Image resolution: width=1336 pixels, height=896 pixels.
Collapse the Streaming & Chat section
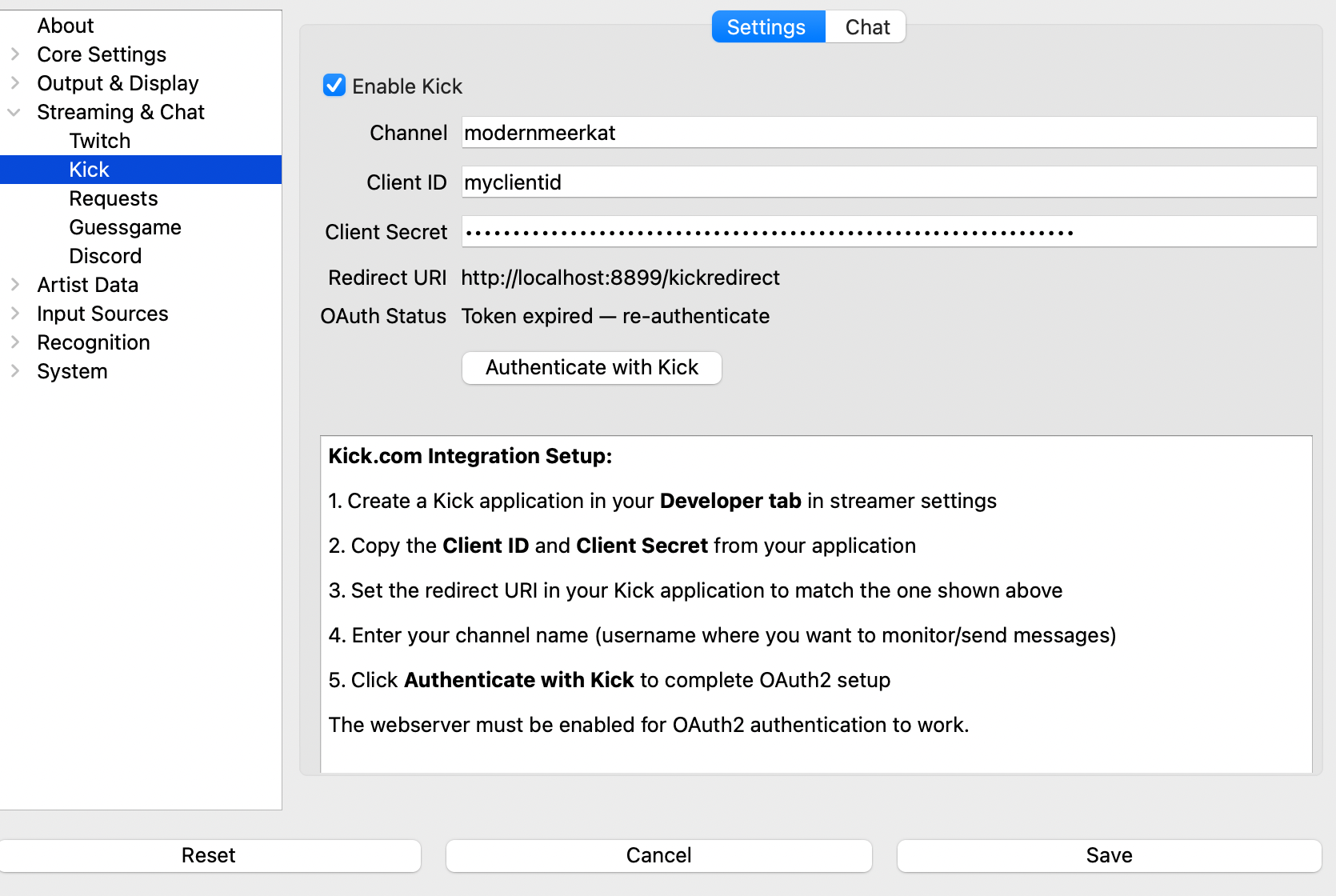point(14,112)
